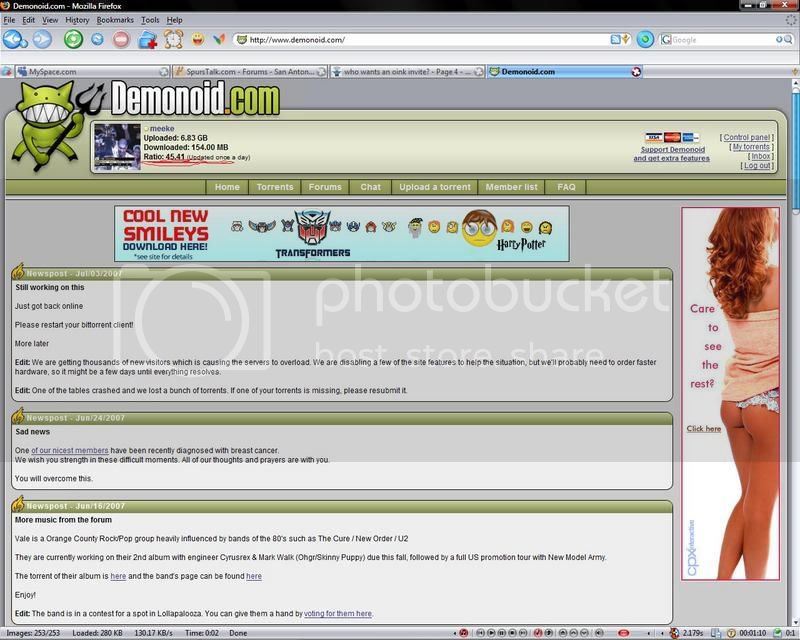800x640 pixels.
Task: Click the blue-green Go button beside the address bar
Action: point(645,39)
